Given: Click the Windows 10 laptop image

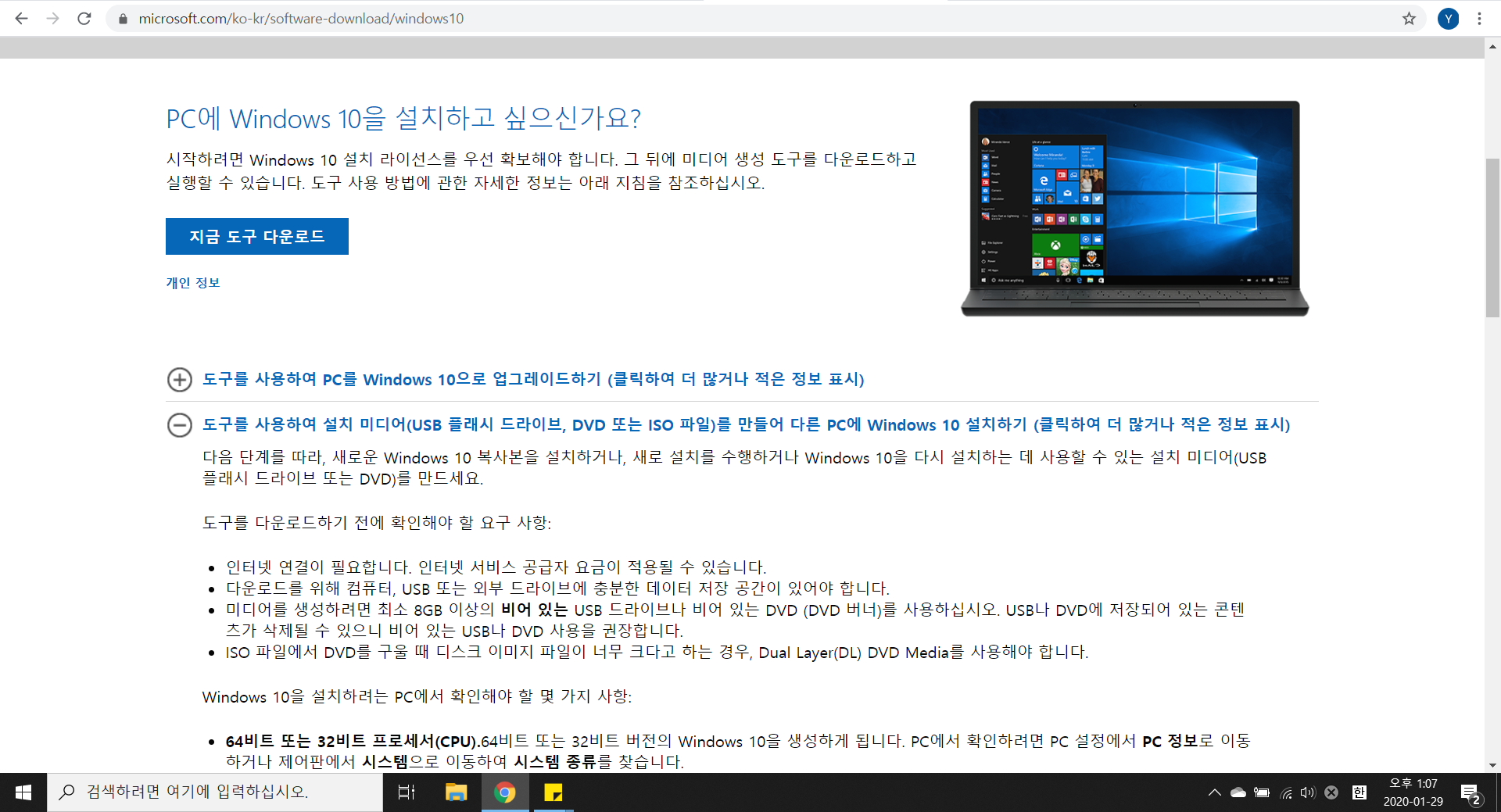Looking at the screenshot, I should click(x=1134, y=208).
